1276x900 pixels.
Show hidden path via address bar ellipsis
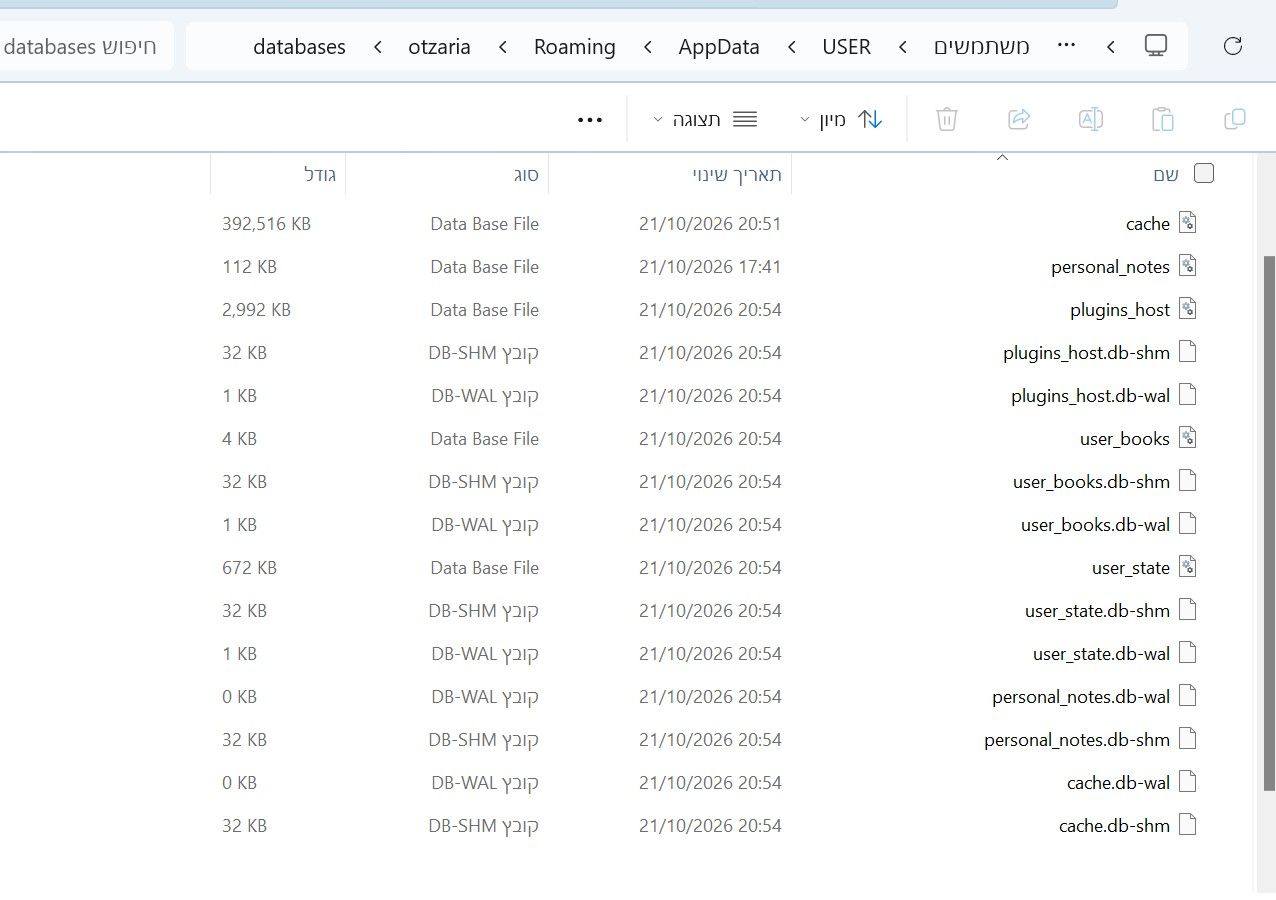click(x=1066, y=46)
